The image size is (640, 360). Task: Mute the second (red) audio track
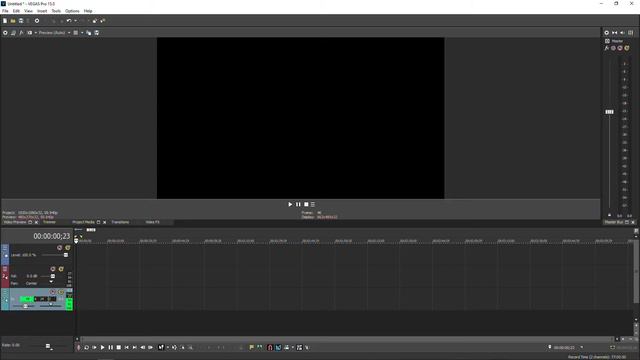[x=53, y=269]
